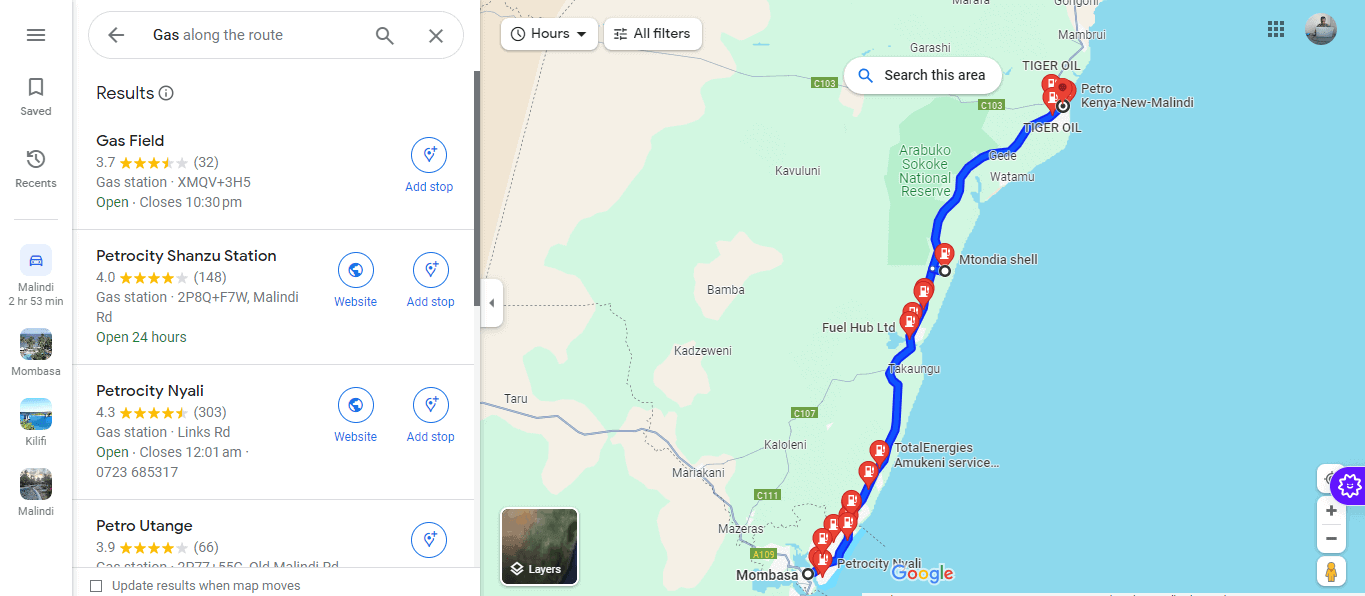Click the Saved sidebar icon

pos(35,95)
